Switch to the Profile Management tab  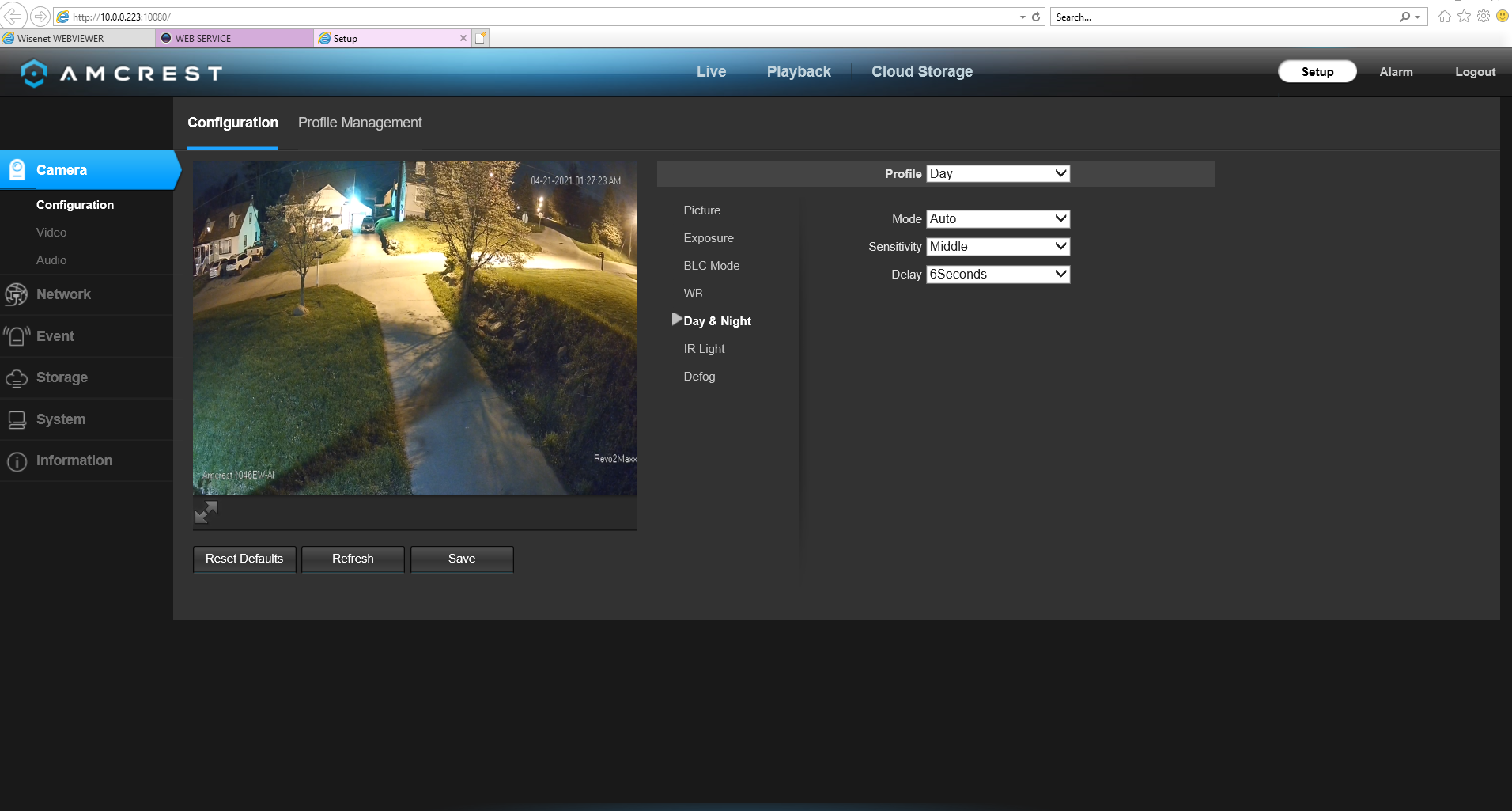click(360, 123)
